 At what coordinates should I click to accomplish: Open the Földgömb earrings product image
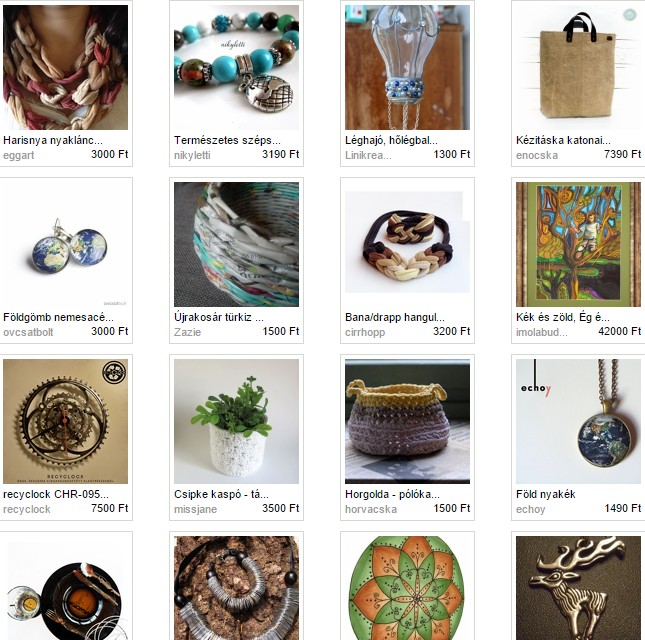pos(65,244)
